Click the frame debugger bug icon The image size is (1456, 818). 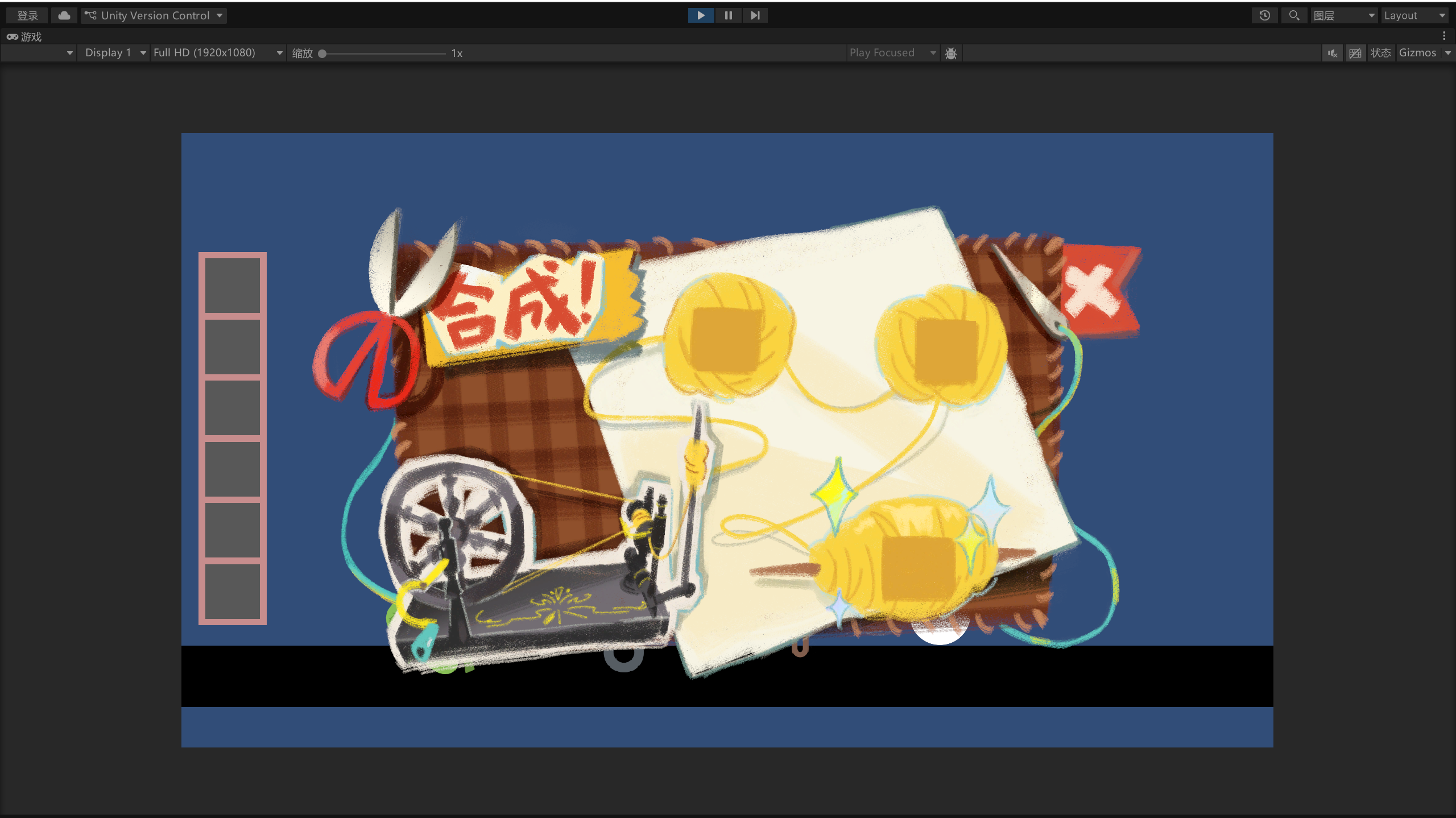[950, 53]
